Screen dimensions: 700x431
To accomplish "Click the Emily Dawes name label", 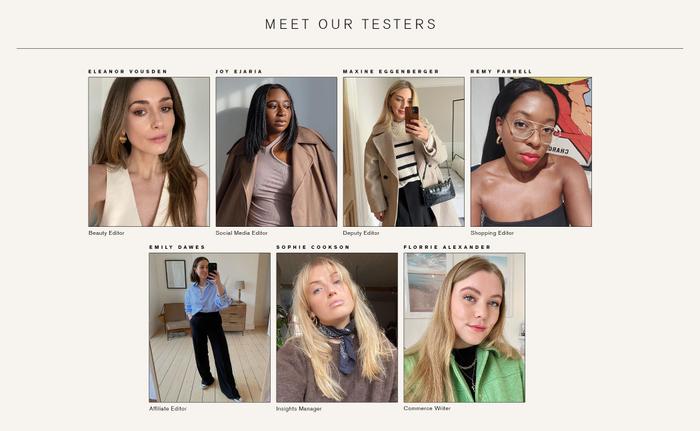I will point(177,247).
